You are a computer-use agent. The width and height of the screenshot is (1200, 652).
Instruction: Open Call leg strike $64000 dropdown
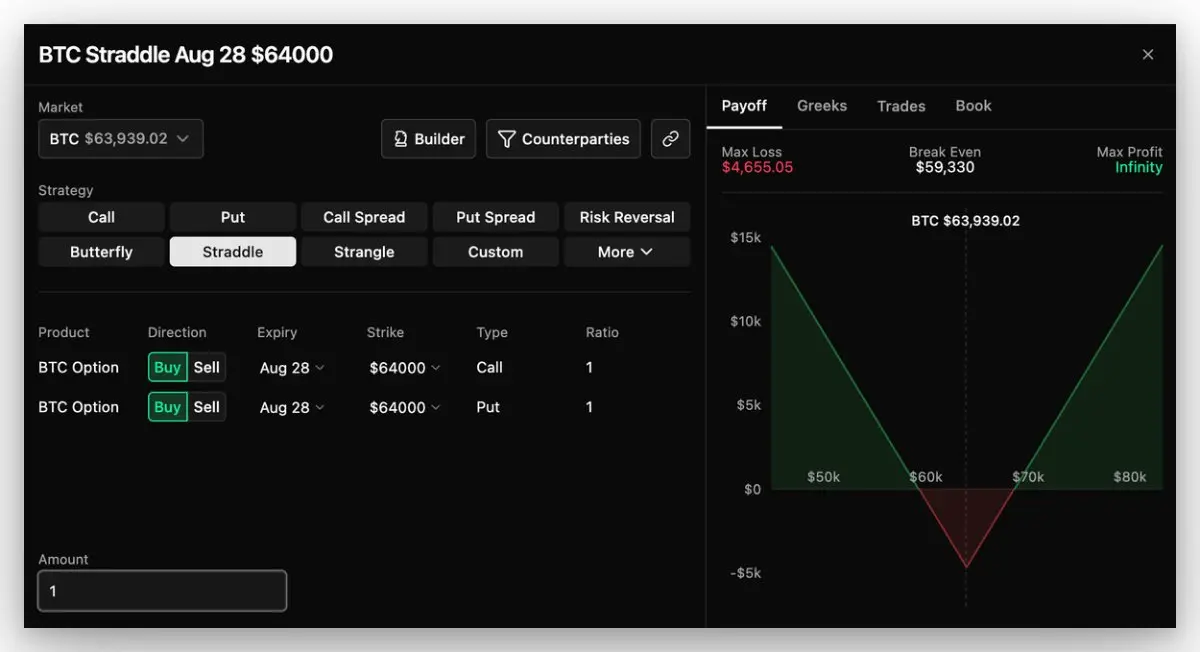point(405,368)
